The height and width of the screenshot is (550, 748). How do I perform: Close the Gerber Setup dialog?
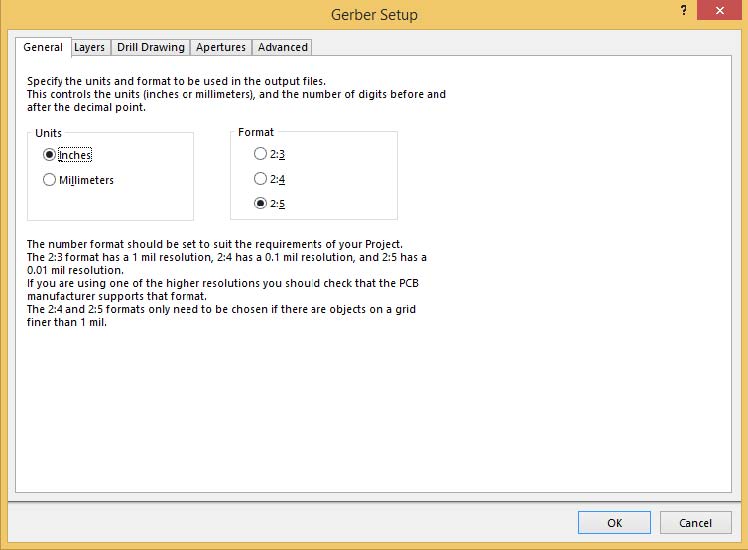[x=720, y=10]
